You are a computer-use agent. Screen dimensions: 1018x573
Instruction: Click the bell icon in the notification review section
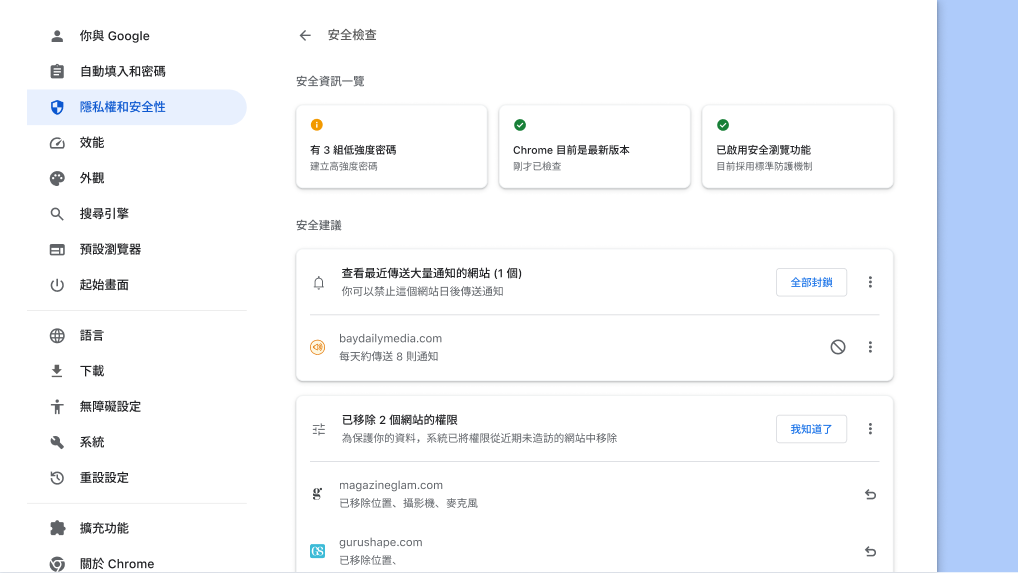pyautogui.click(x=319, y=283)
